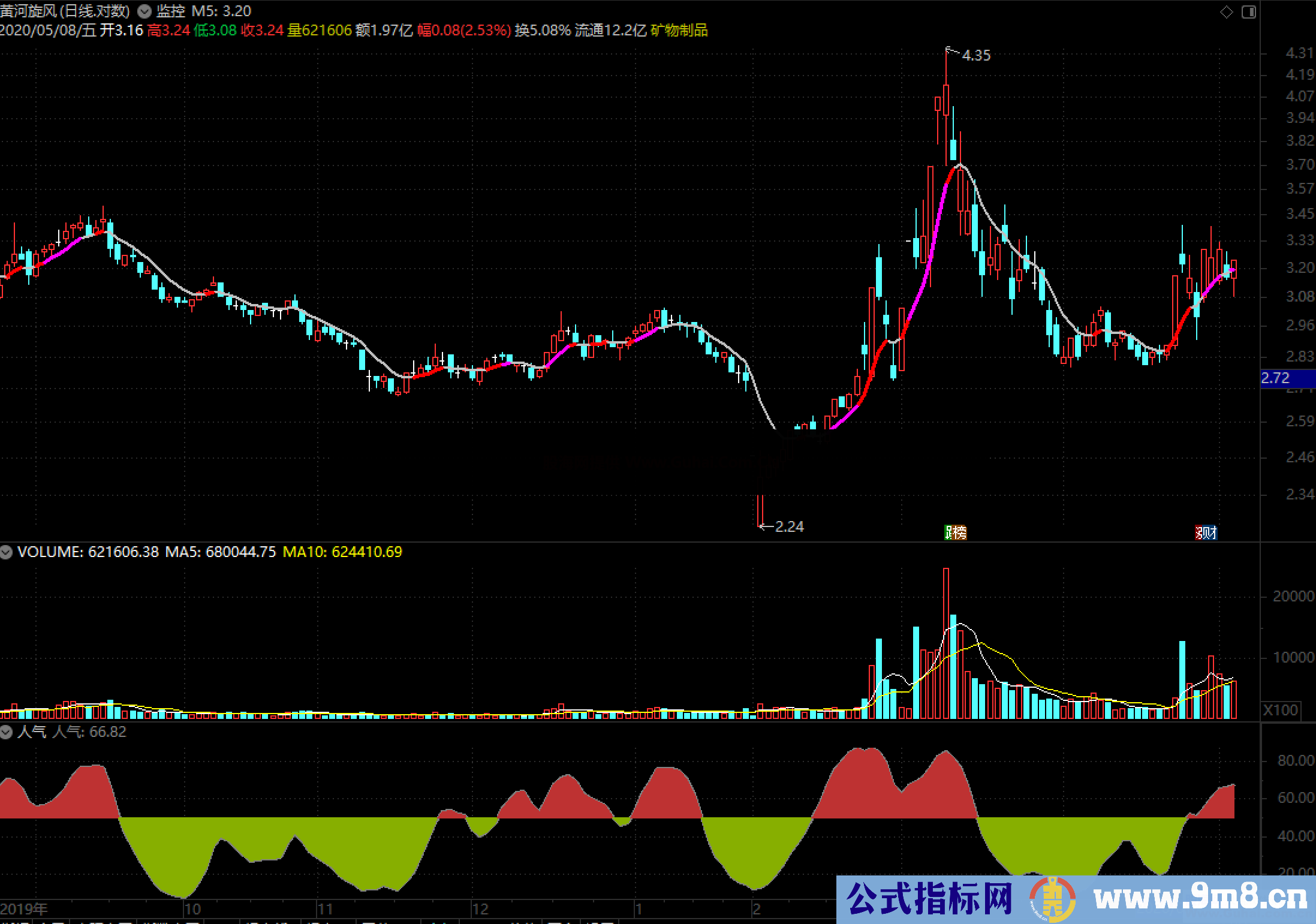The image size is (1316, 924).
Task: Click the diamond icon at top right
Action: click(x=1227, y=12)
